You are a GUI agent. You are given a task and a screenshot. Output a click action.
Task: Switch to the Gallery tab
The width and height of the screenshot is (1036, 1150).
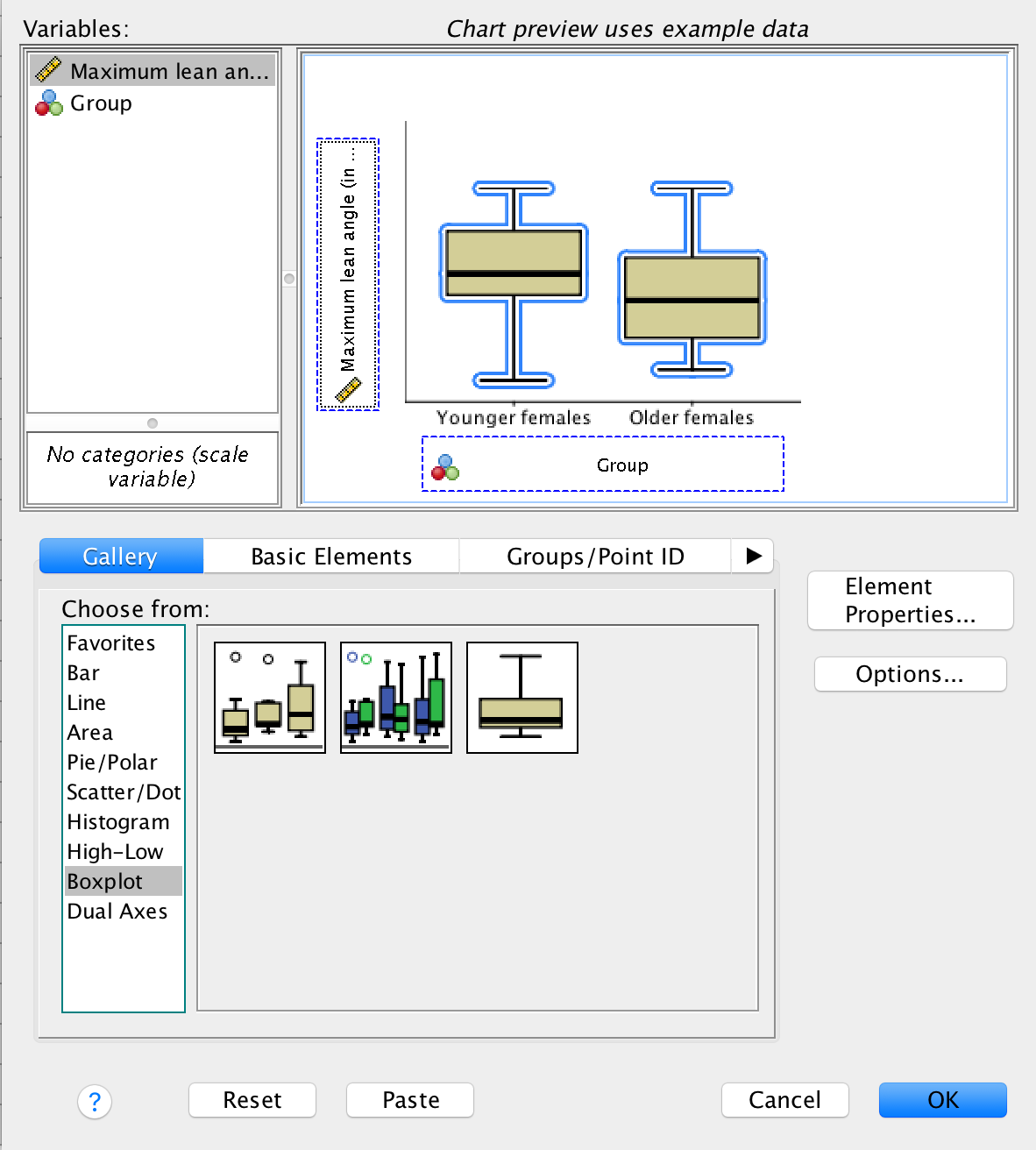(120, 556)
